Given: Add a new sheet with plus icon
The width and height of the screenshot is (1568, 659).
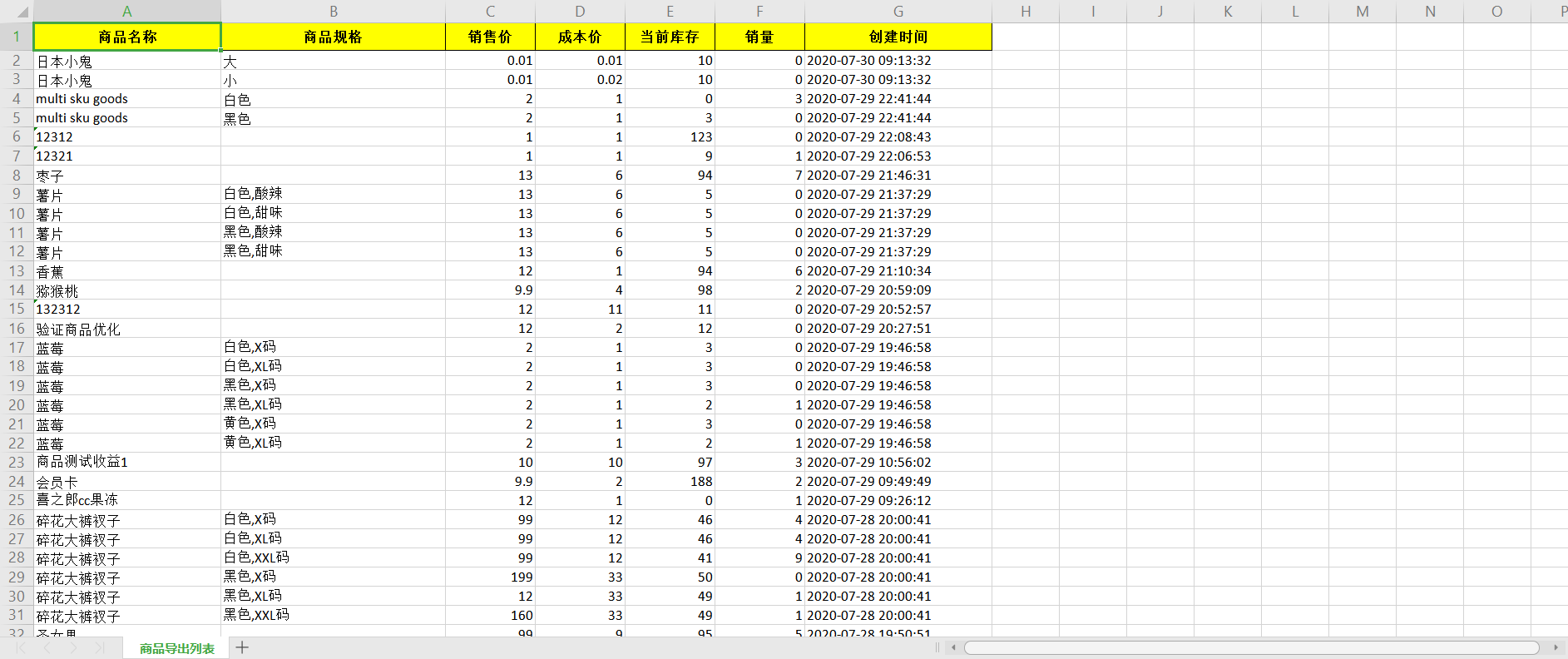Looking at the screenshot, I should pos(242,647).
